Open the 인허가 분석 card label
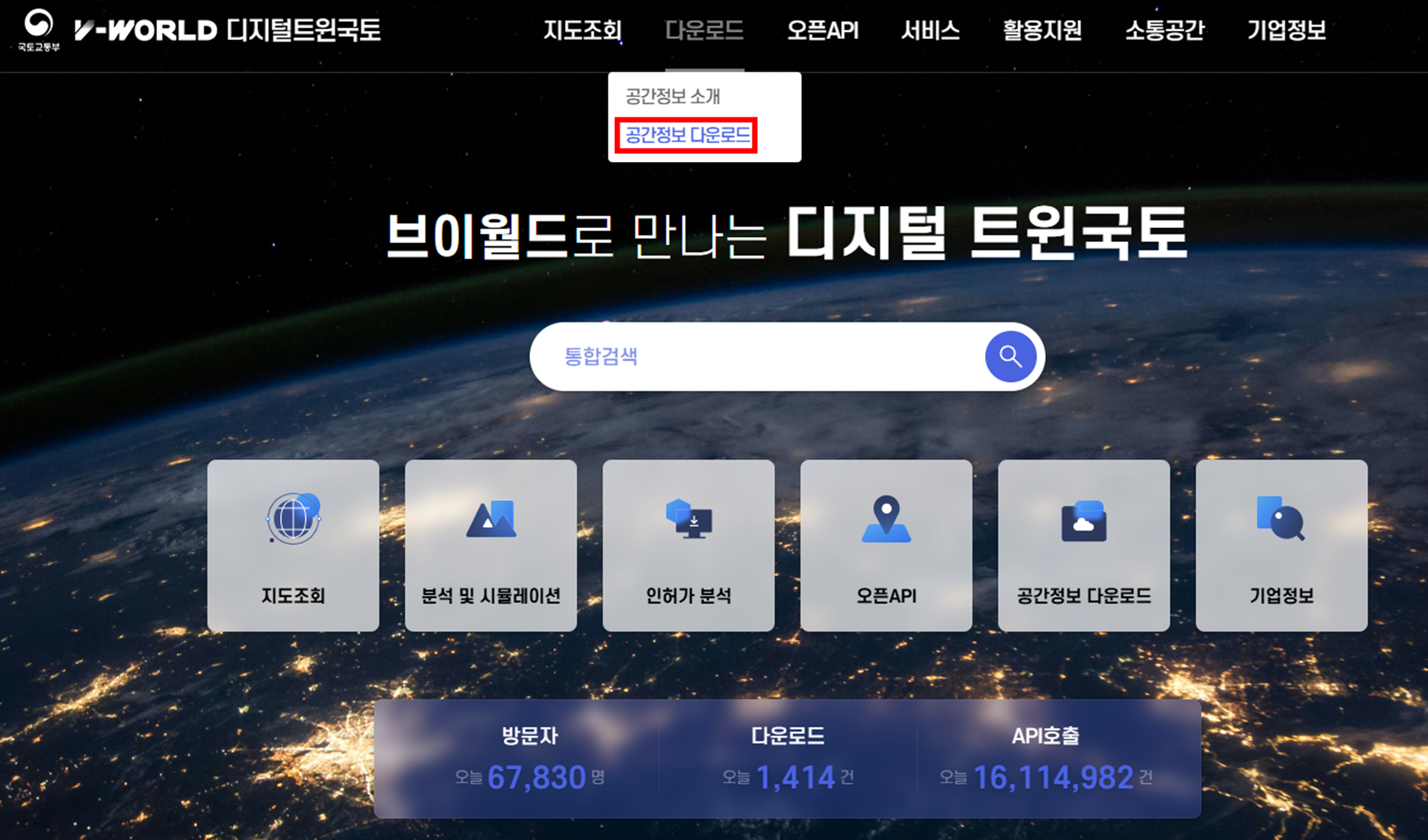The image size is (1428, 840). click(x=689, y=596)
